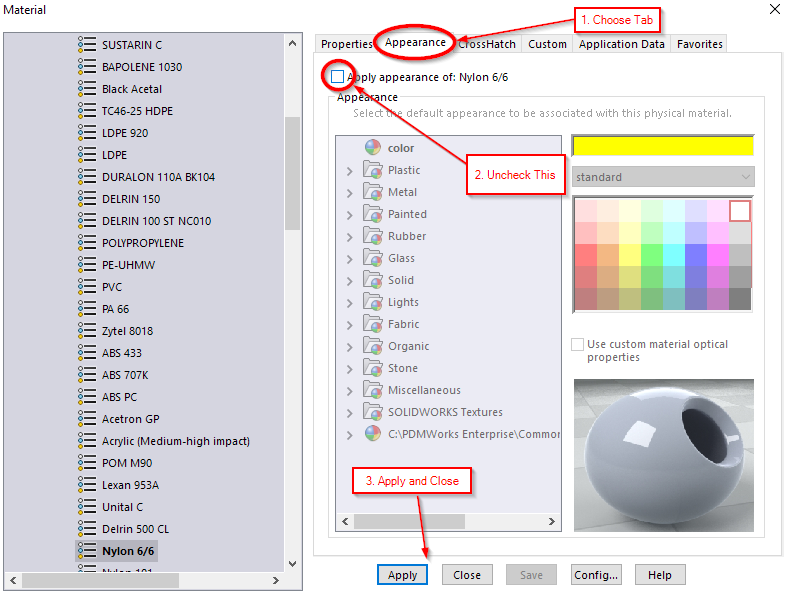Screen dimensions: 790x592
Task: Click the color appearance sphere icon
Action: pos(373,148)
